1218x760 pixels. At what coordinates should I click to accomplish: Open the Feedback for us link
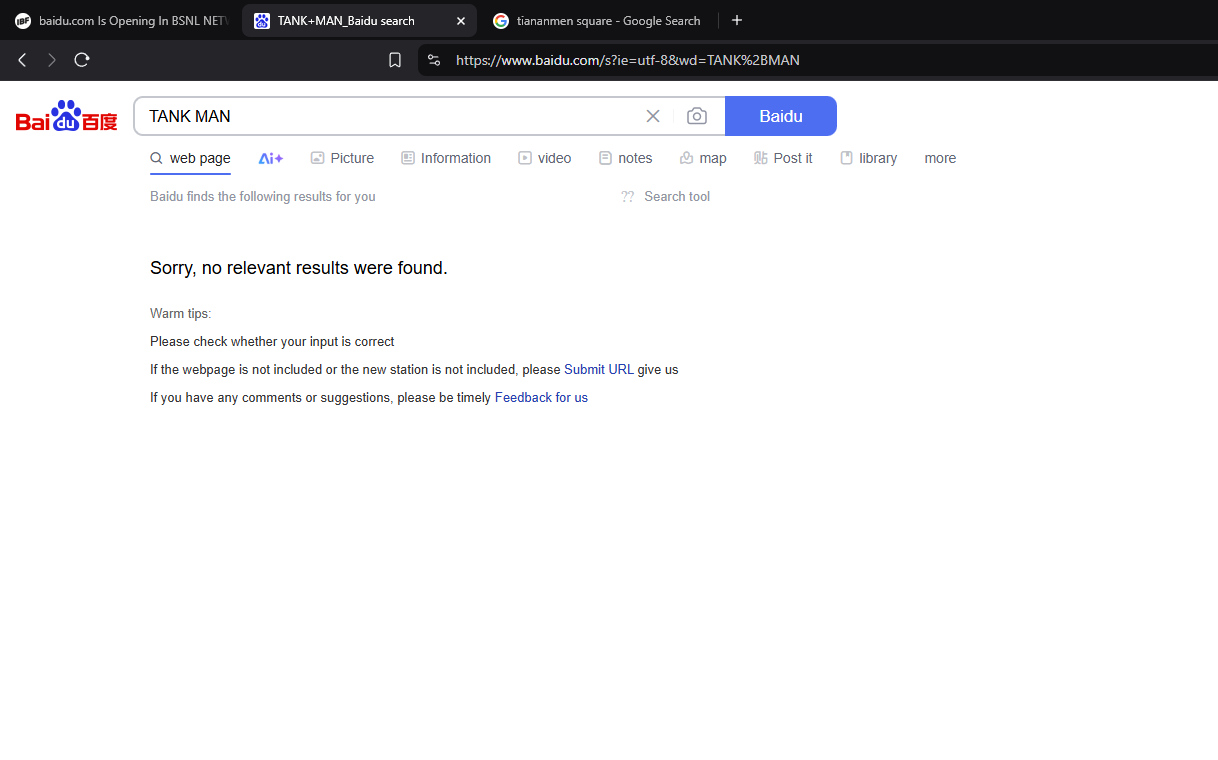click(x=541, y=397)
